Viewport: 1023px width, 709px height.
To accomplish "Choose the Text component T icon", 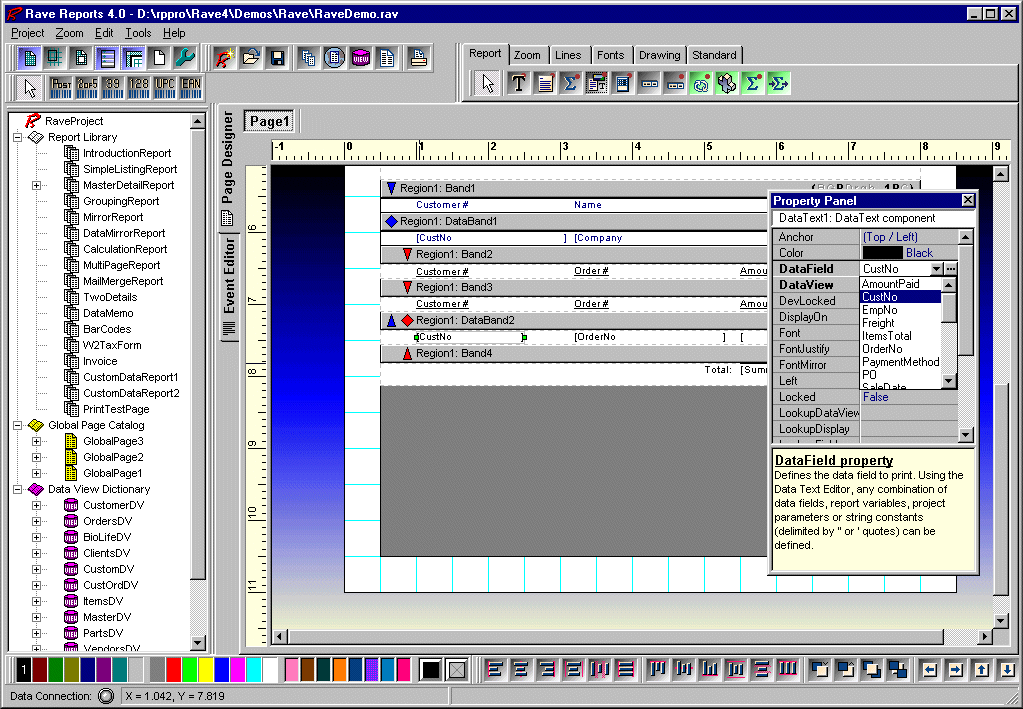I will tap(518, 84).
